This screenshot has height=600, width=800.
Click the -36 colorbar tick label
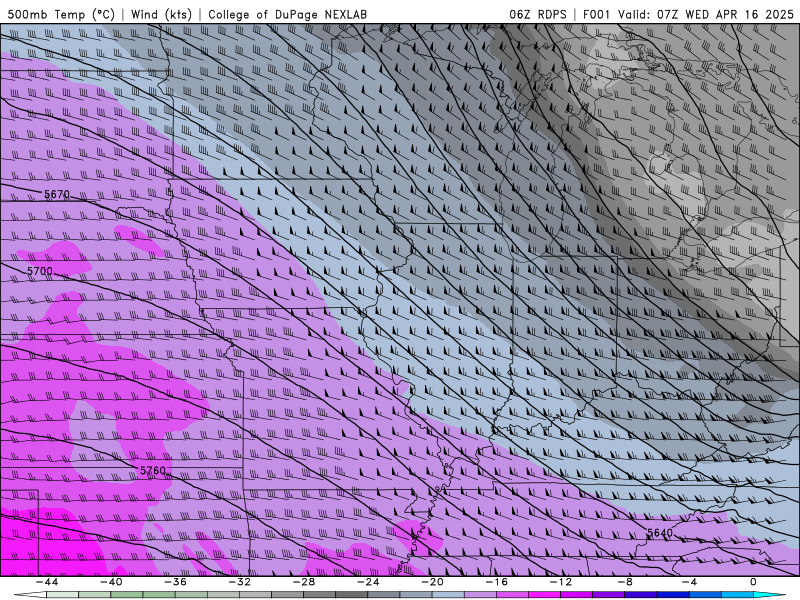click(175, 582)
